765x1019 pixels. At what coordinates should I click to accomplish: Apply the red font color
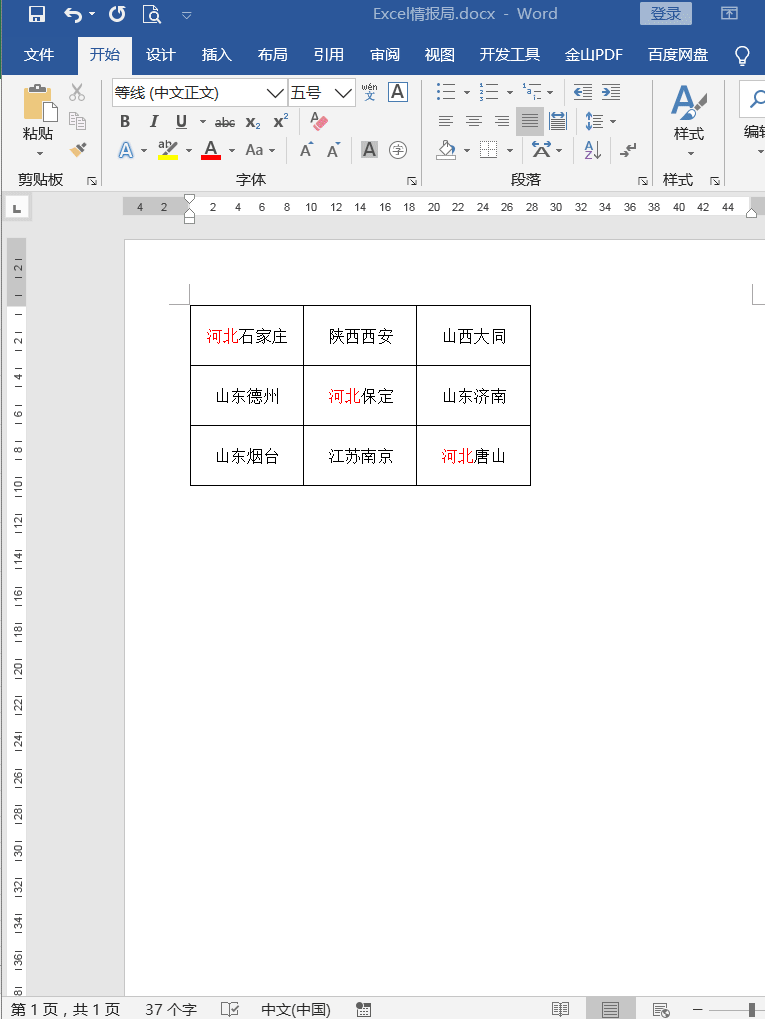(211, 150)
